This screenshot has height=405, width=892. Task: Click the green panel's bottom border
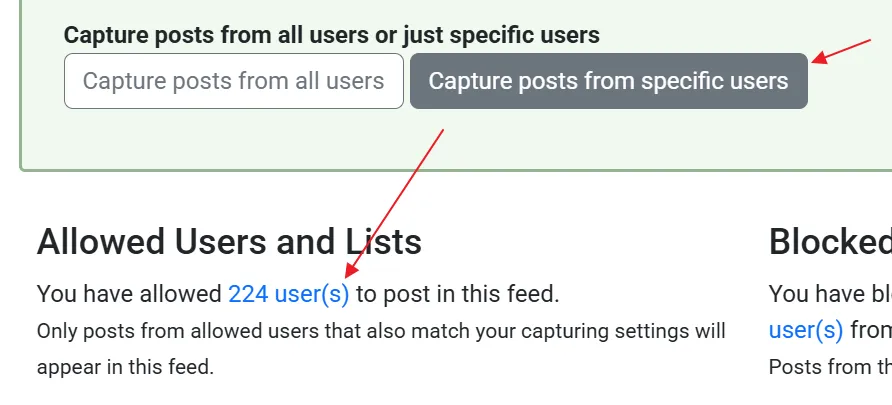click(455, 169)
